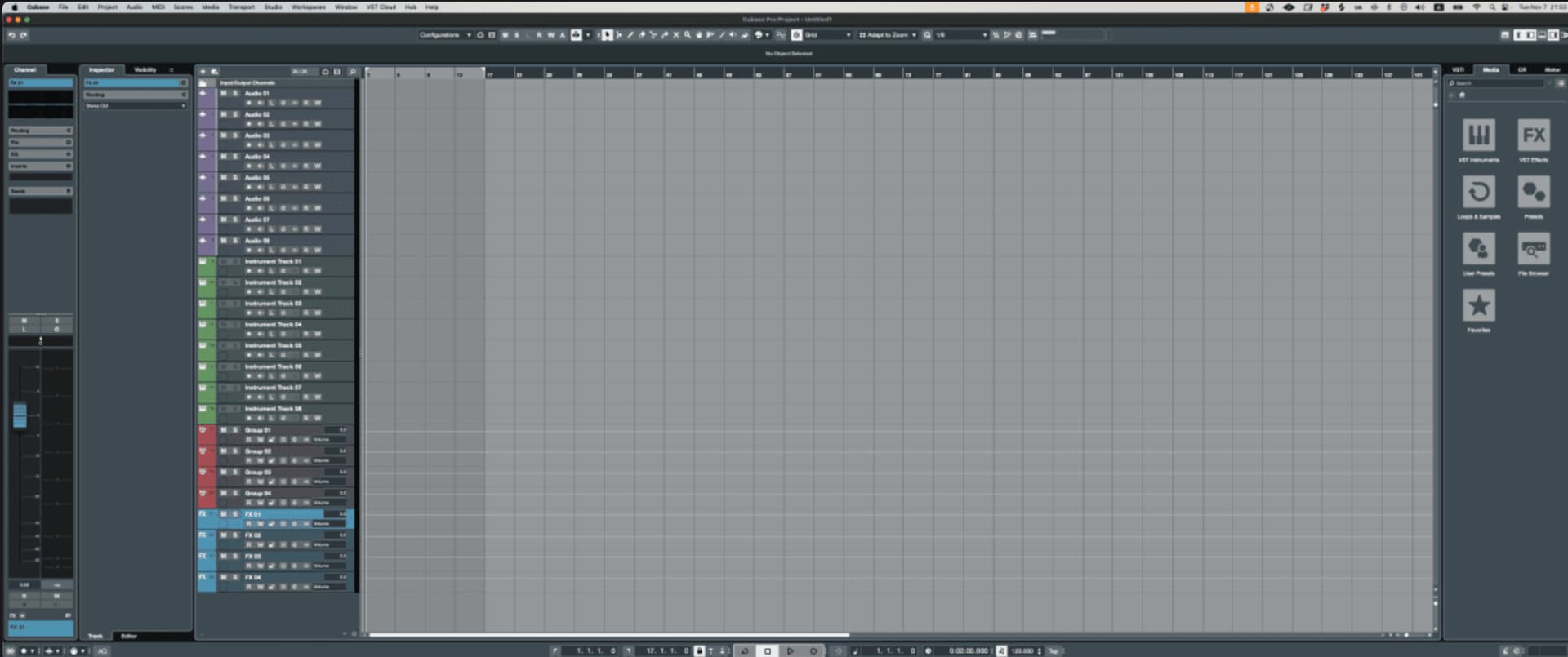Image resolution: width=1568 pixels, height=657 pixels.
Task: Switch to Media tab in right zone
Action: (1490, 70)
